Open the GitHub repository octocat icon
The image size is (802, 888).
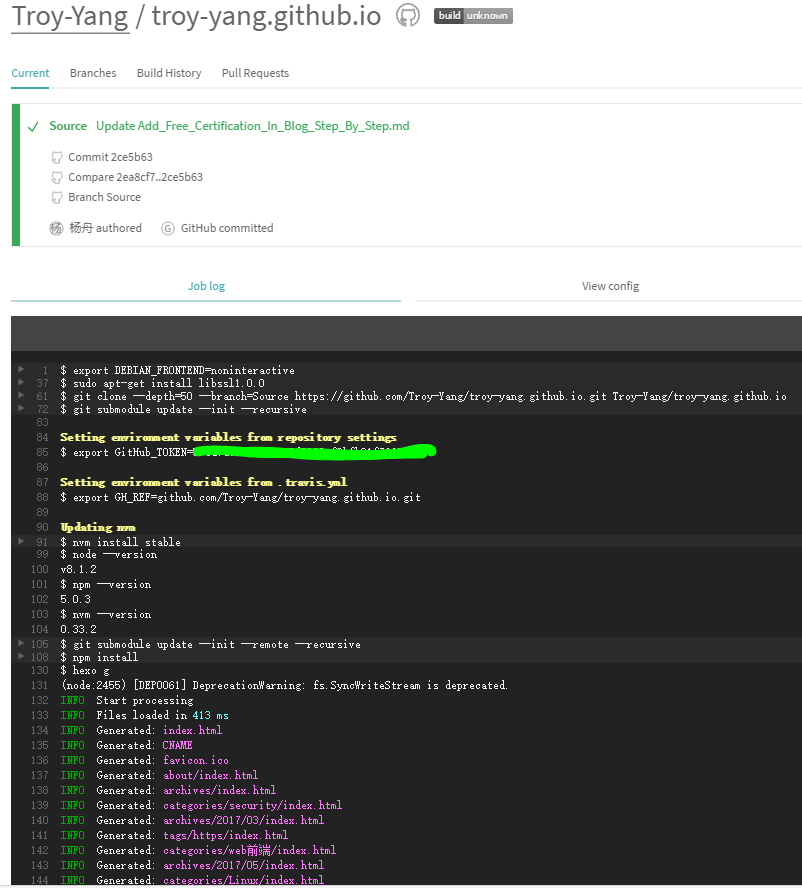(408, 15)
